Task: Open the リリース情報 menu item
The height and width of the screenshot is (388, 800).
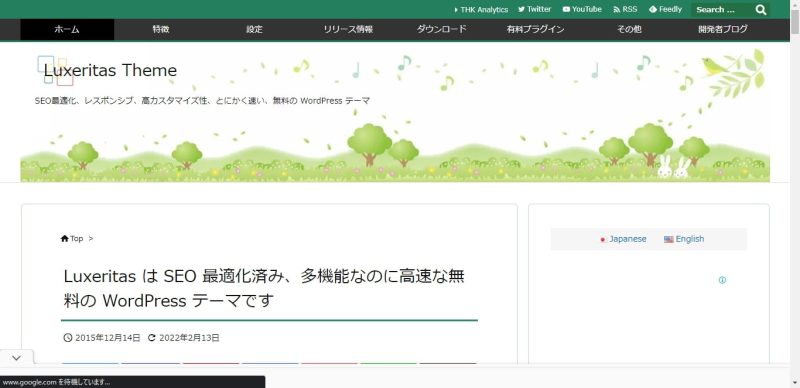Action: (x=348, y=30)
